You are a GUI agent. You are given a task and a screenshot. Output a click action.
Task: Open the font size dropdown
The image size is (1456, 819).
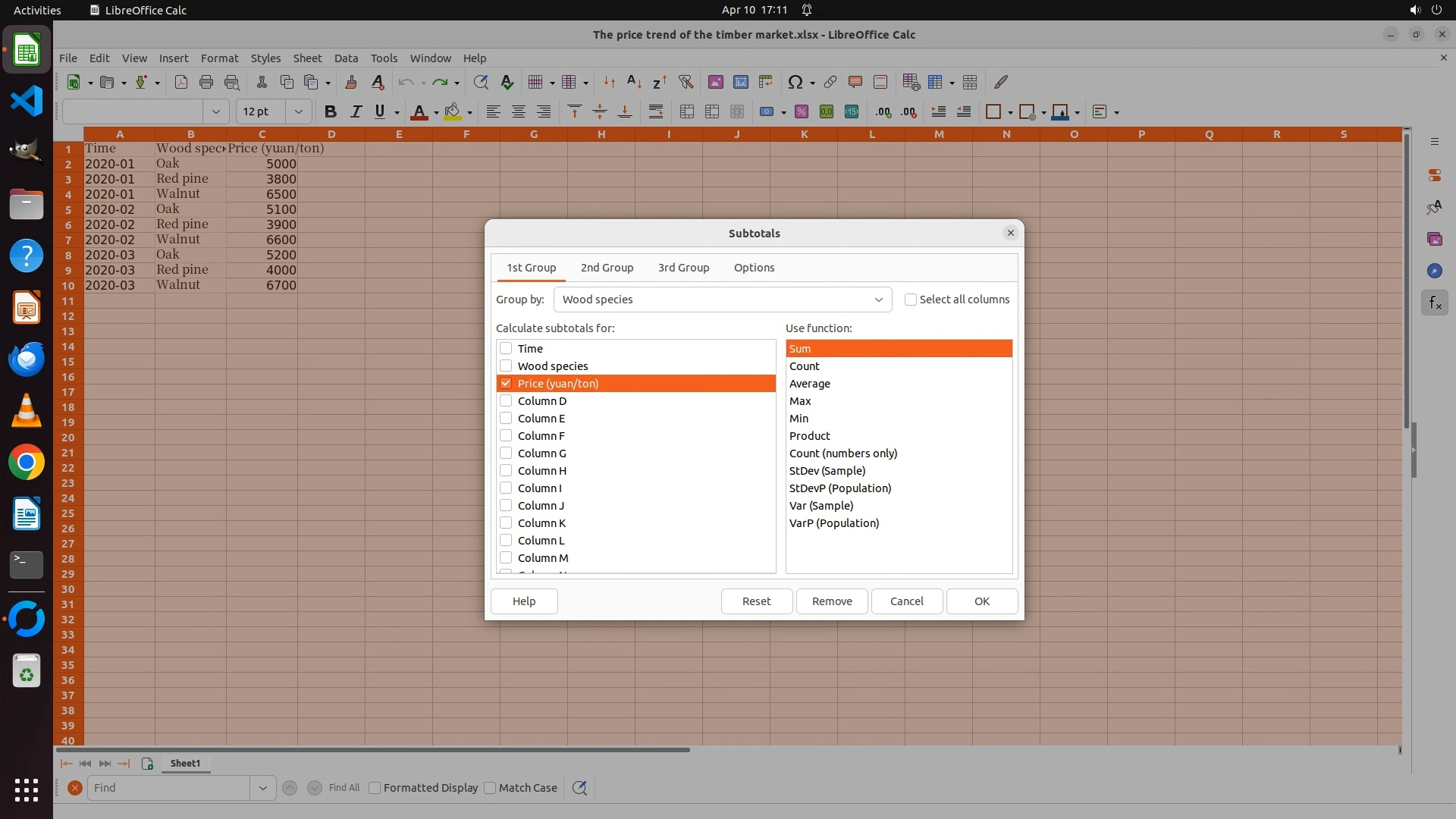pos(299,112)
